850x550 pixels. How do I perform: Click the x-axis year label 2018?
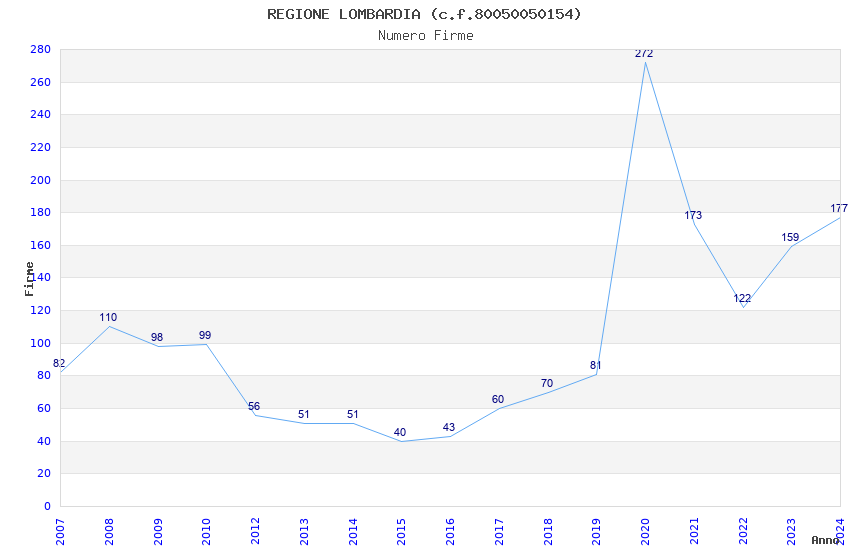coord(548,532)
